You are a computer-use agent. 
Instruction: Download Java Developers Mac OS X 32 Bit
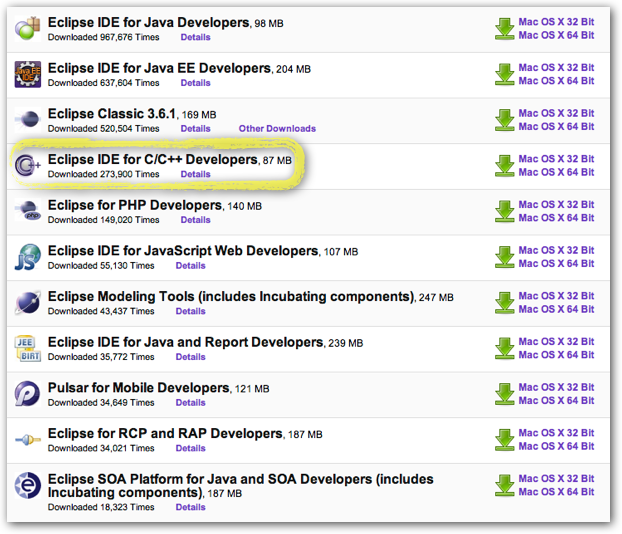pyautogui.click(x=556, y=22)
